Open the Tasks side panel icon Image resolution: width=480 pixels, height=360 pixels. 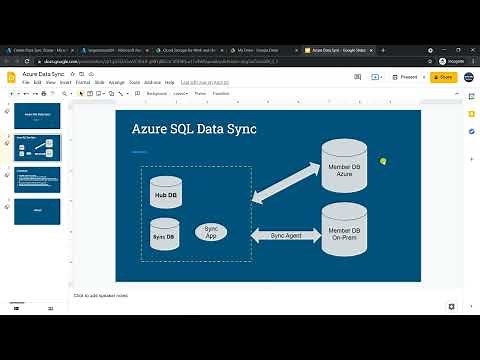pos(472,131)
